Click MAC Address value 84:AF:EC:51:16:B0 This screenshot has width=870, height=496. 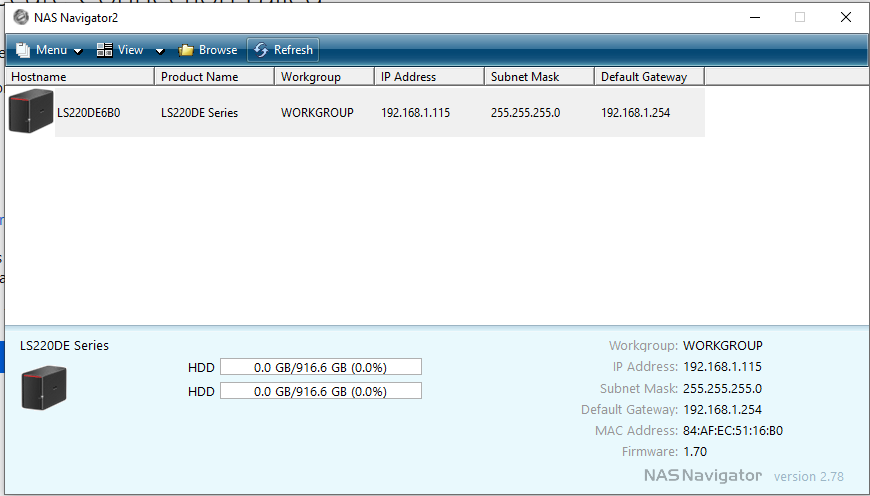pos(732,431)
